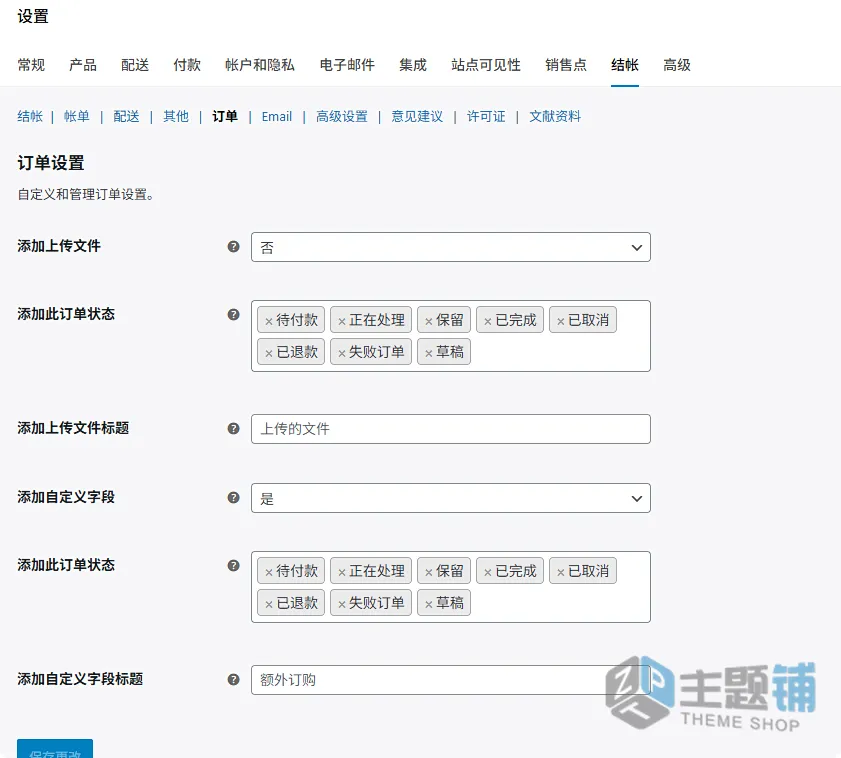Switch to the 电子邮件 tab
Screen dimensions: 841x758
[347, 65]
